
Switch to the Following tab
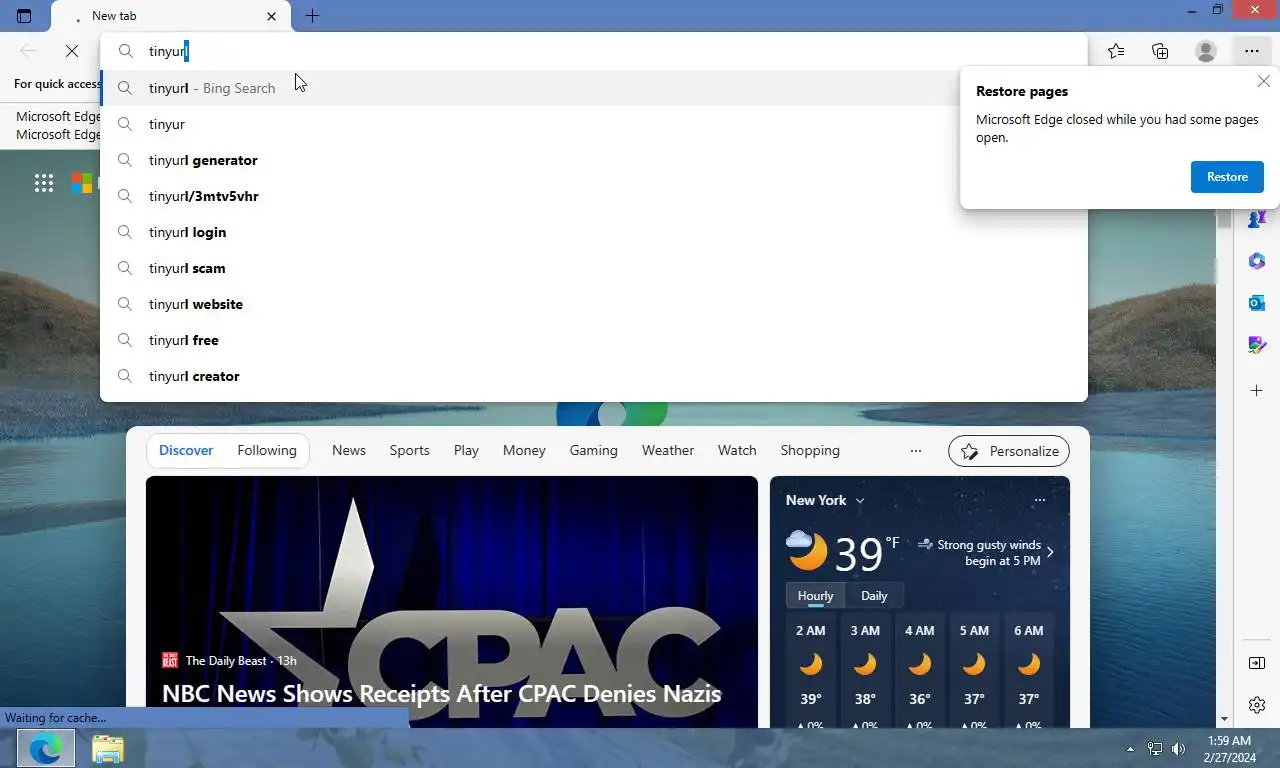[x=267, y=450]
